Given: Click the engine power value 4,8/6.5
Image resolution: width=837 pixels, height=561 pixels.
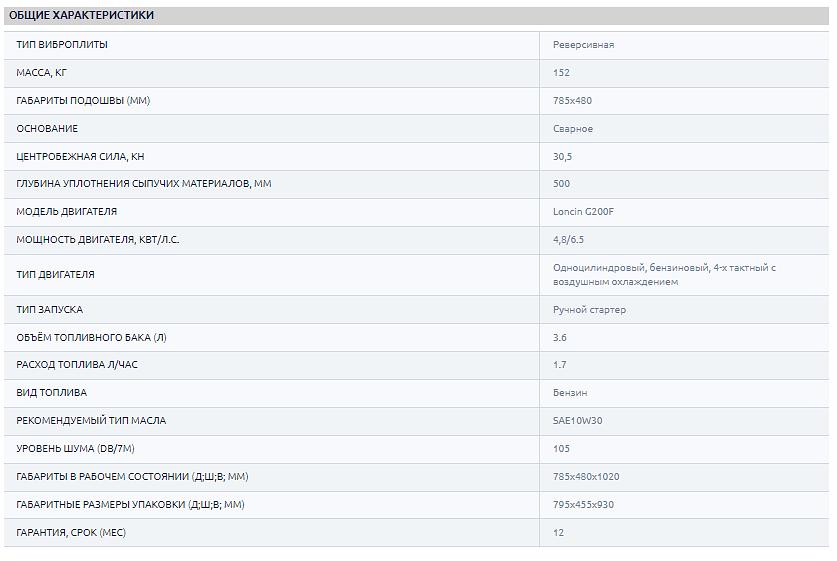Looking at the screenshot, I should point(569,240).
